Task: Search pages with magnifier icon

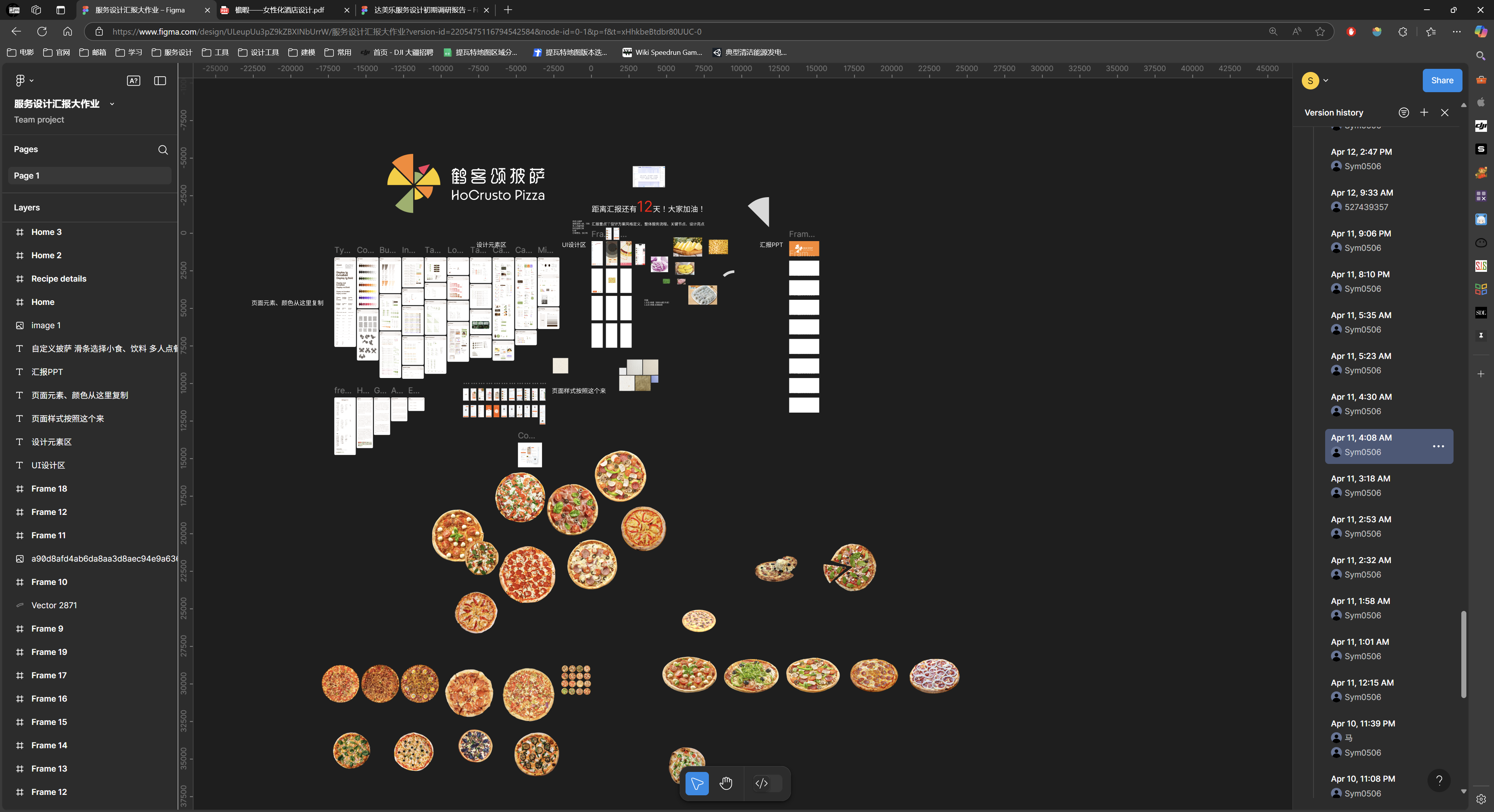Action: pos(163,150)
